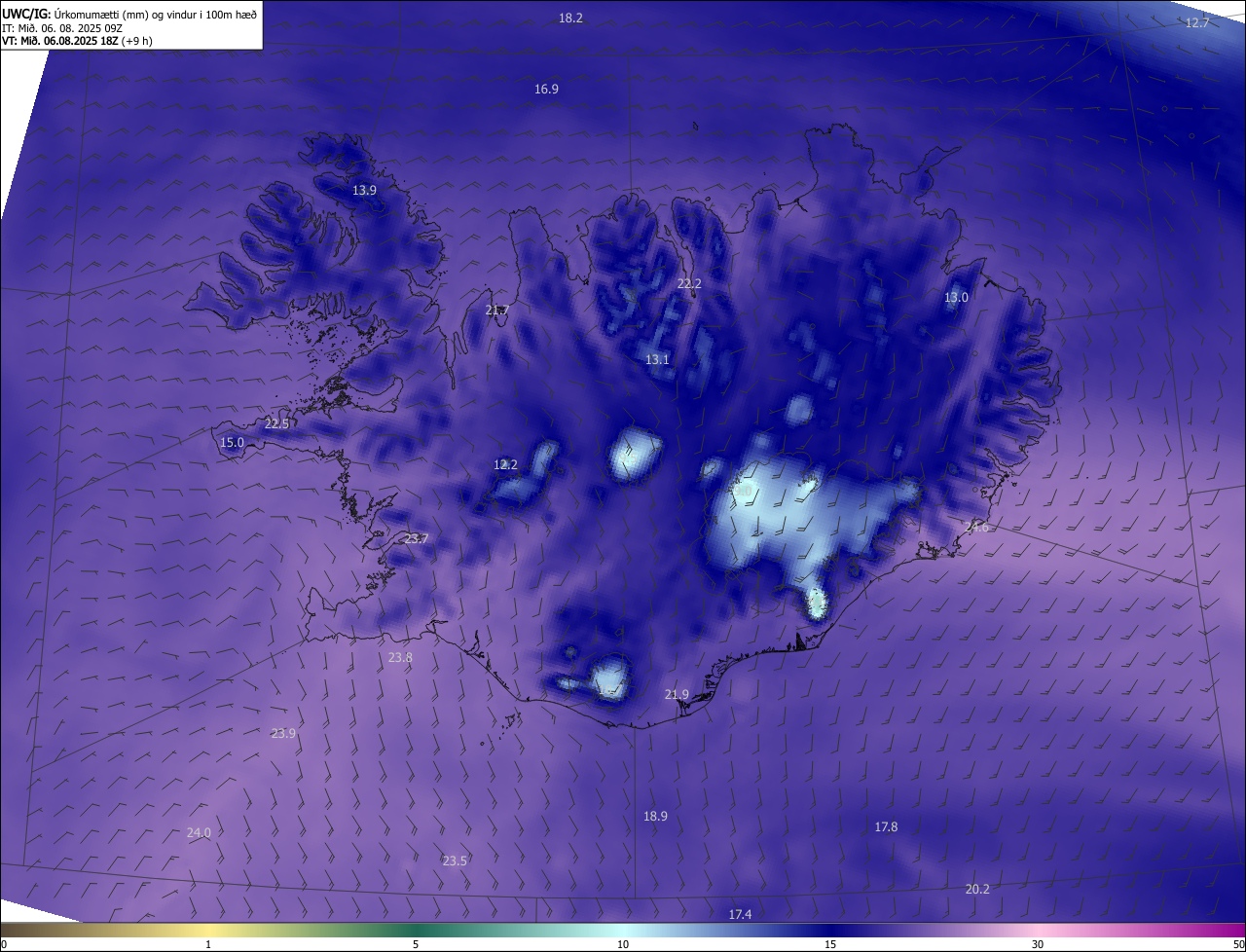
Task: Click the 12.7 value label
Action: coord(1196,23)
